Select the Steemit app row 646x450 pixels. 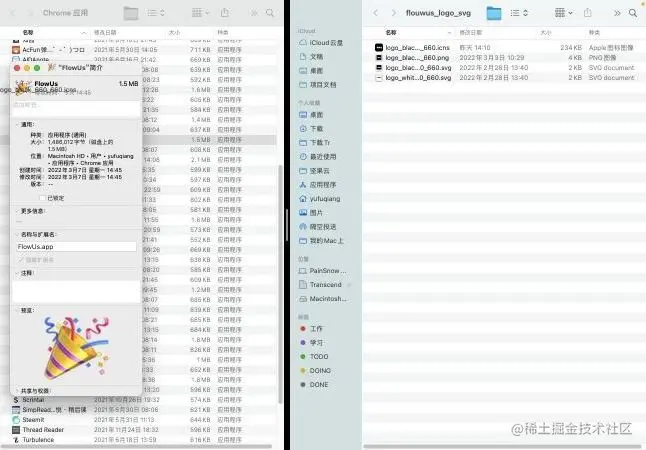(139, 420)
